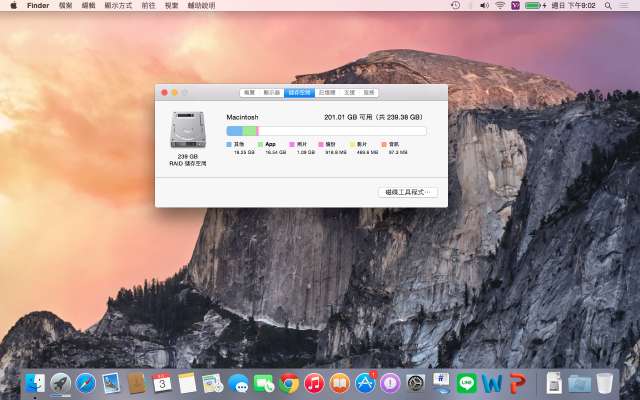This screenshot has width=640, height=400.
Task: Open the Apple menu
Action: tap(13, 5)
